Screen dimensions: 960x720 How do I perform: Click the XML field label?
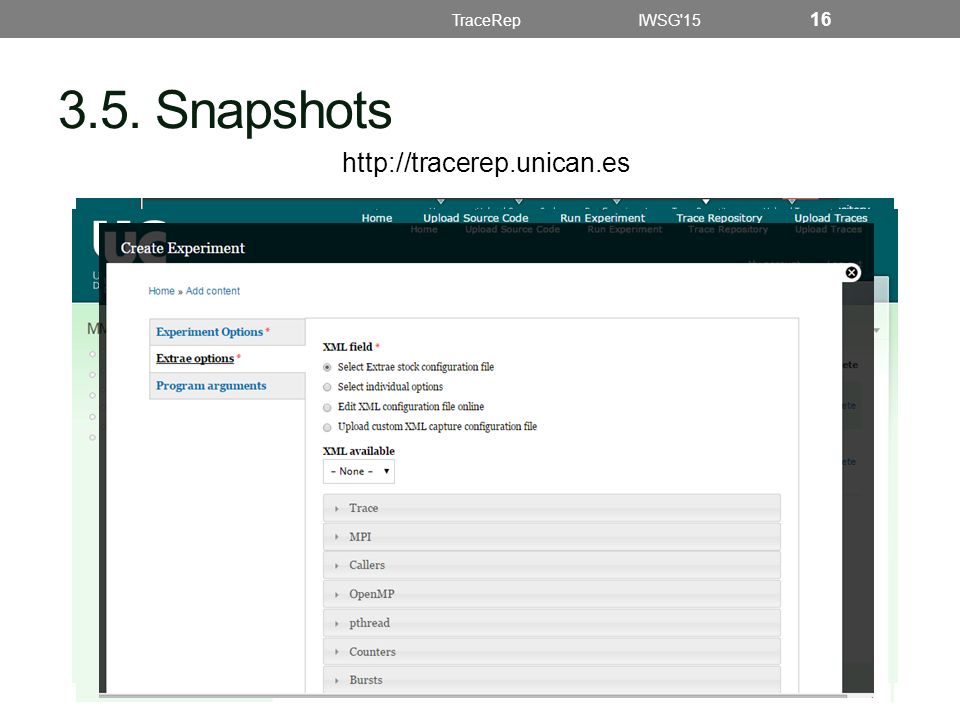point(347,347)
